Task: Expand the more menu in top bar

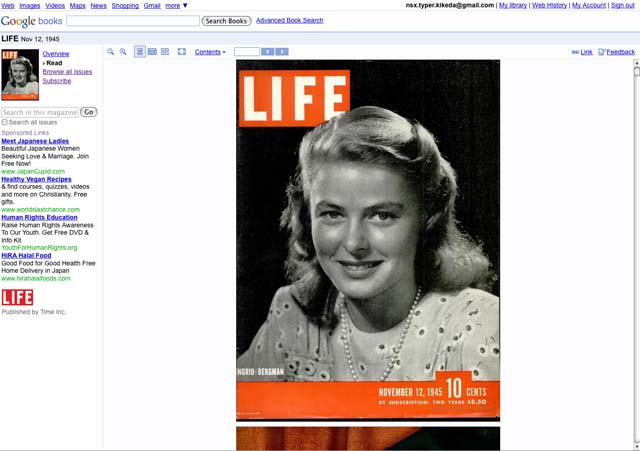Action: [176, 6]
